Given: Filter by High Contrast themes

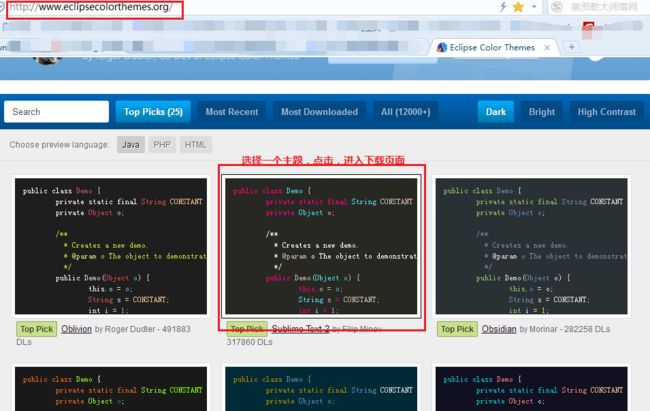Looking at the screenshot, I should click(606, 112).
